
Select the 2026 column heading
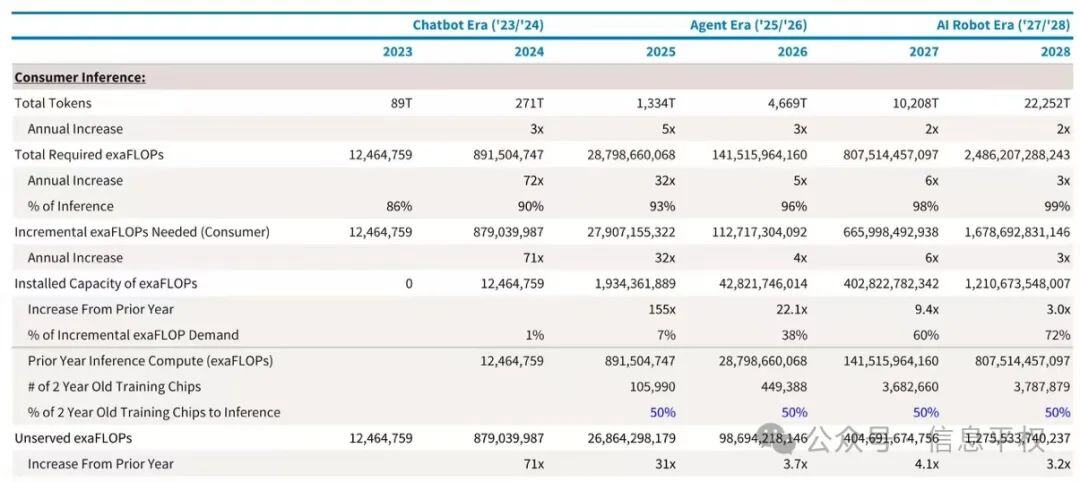click(x=792, y=52)
